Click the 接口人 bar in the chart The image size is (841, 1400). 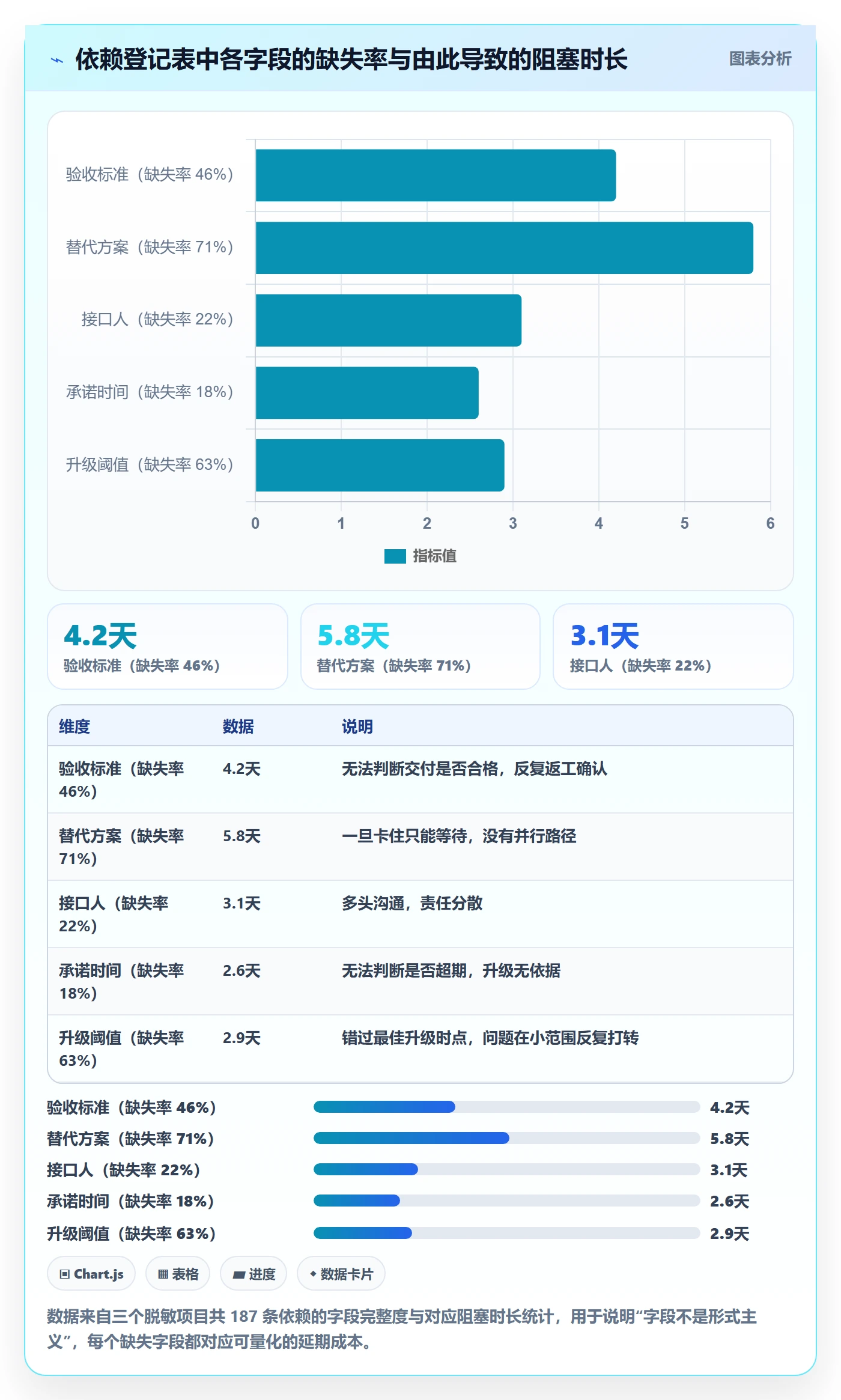tap(389, 320)
